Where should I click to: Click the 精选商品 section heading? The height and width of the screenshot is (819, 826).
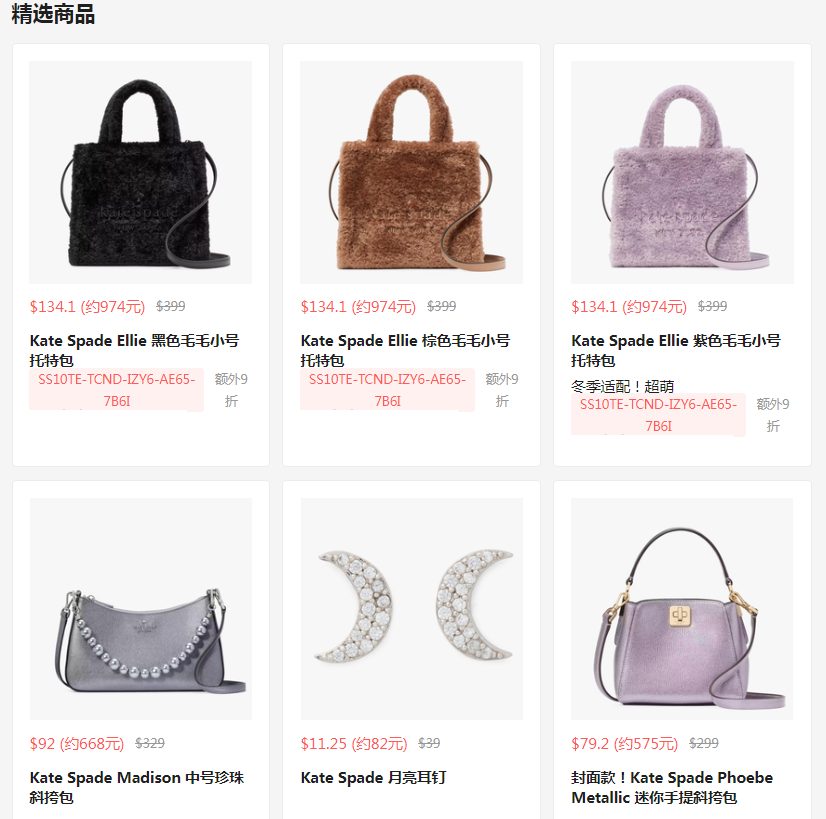(53, 14)
